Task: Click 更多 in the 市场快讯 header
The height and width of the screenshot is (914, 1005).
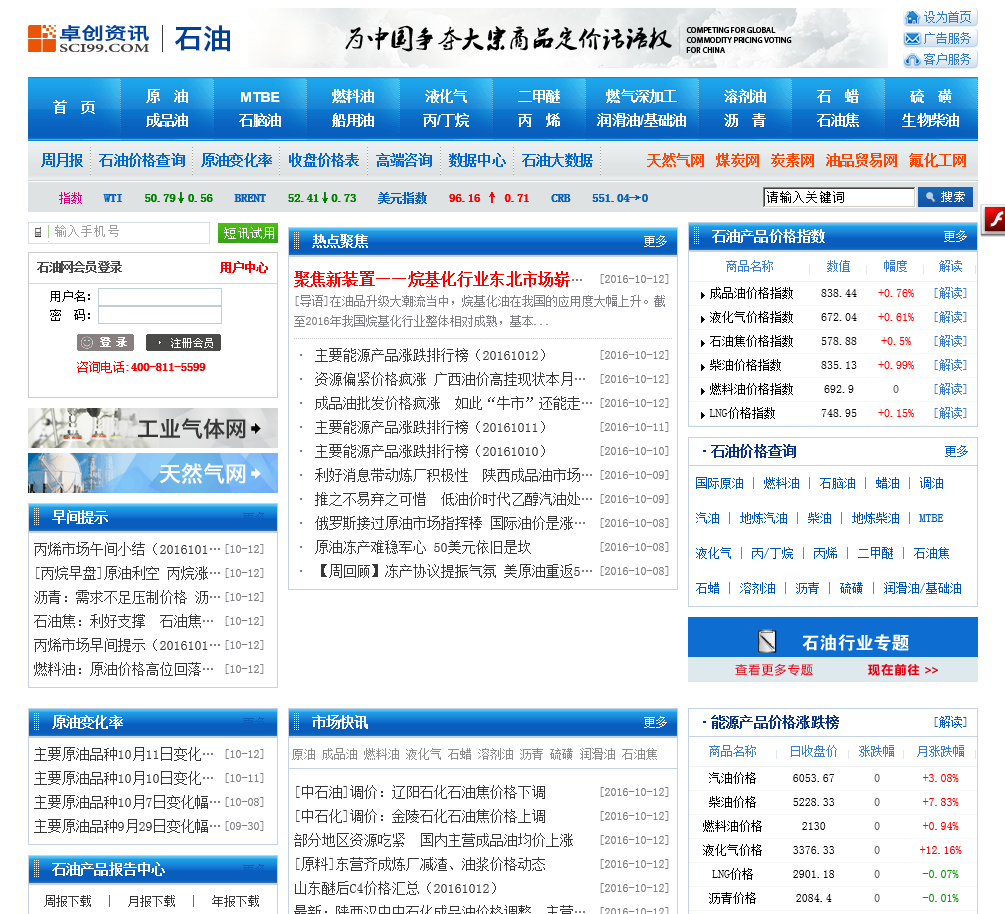Action: click(x=655, y=722)
